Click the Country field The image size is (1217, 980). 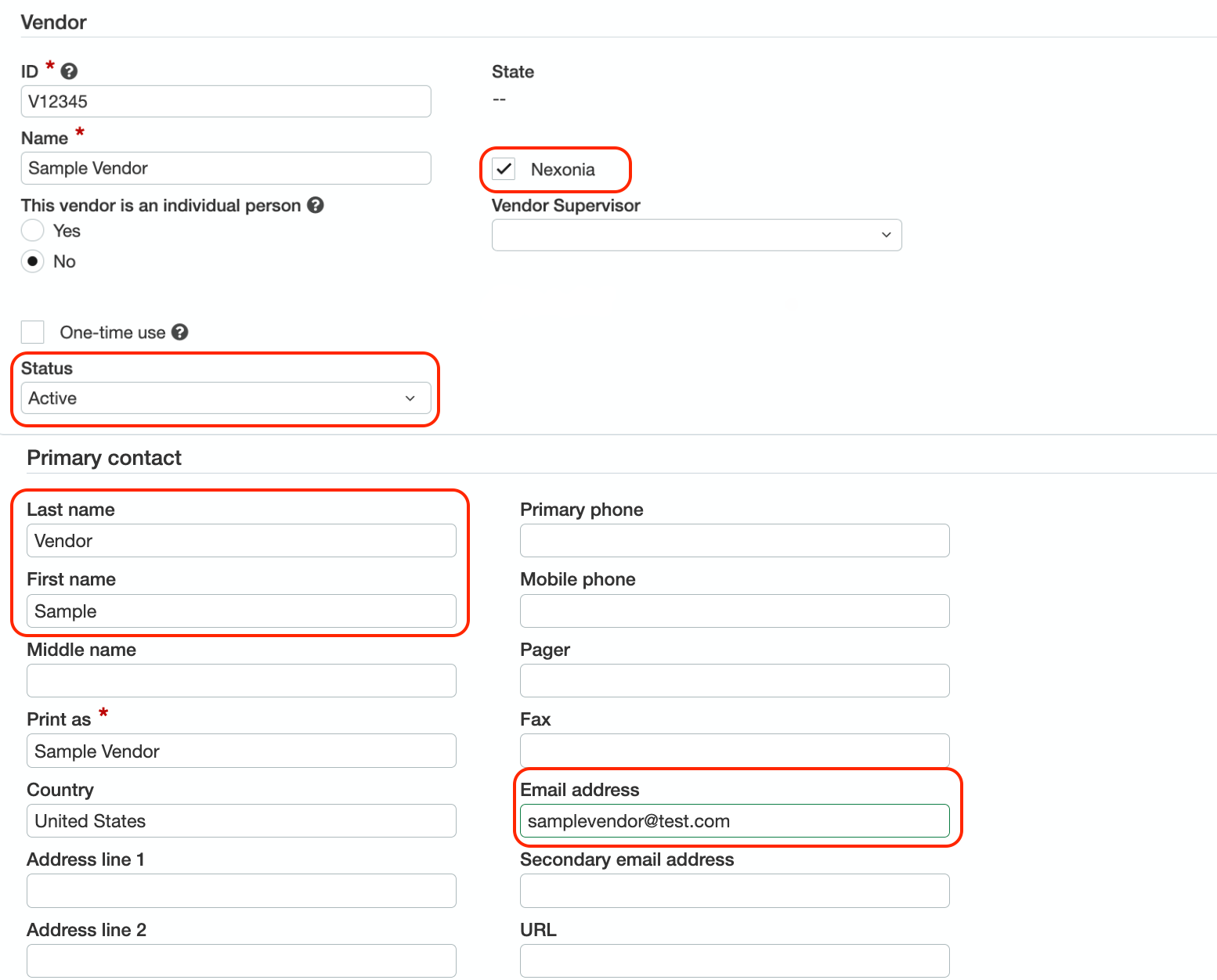tap(241, 821)
